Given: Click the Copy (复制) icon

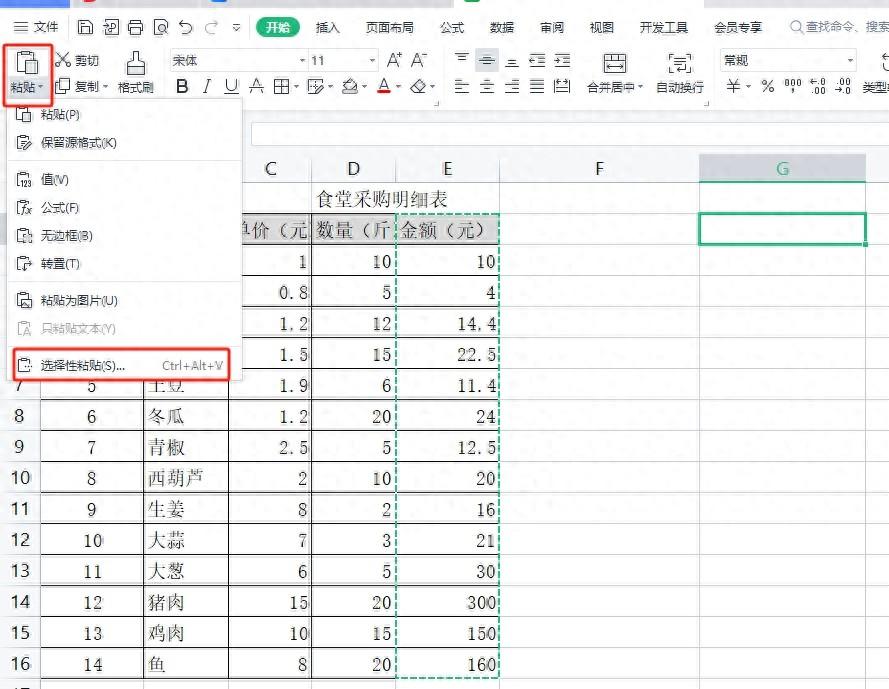Looking at the screenshot, I should 62,86.
